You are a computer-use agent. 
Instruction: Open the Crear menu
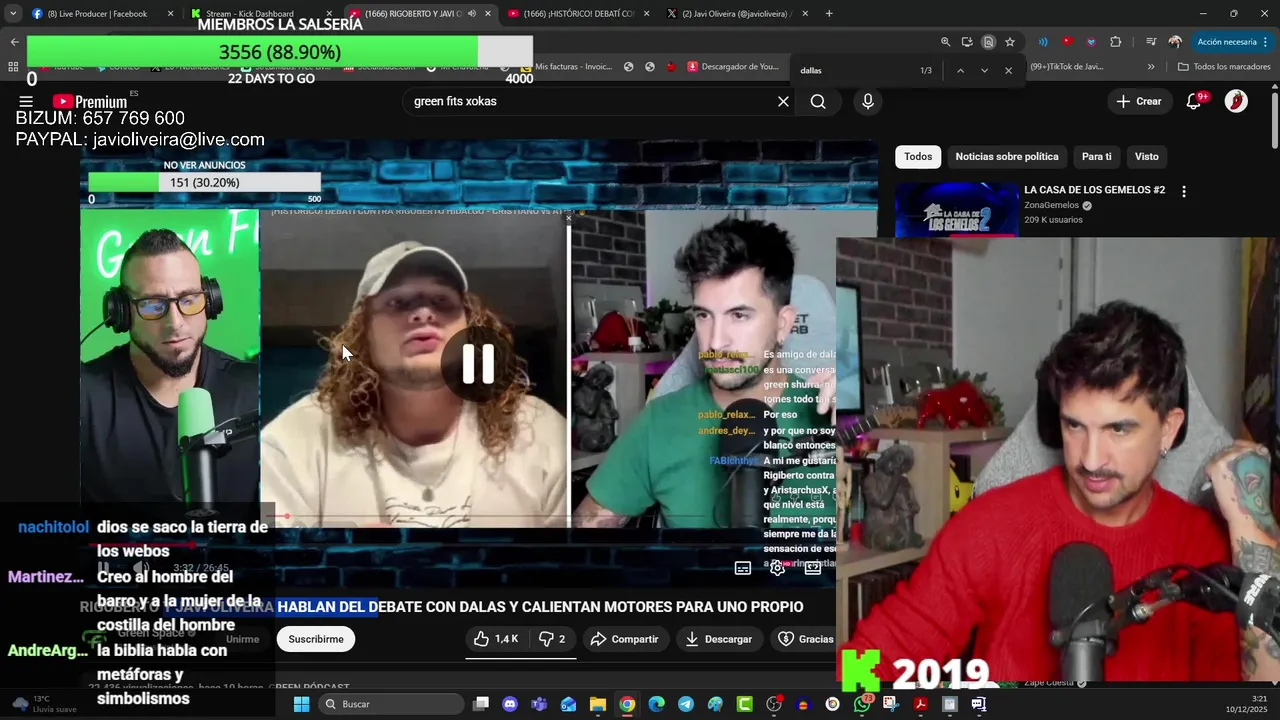[x=1139, y=101]
